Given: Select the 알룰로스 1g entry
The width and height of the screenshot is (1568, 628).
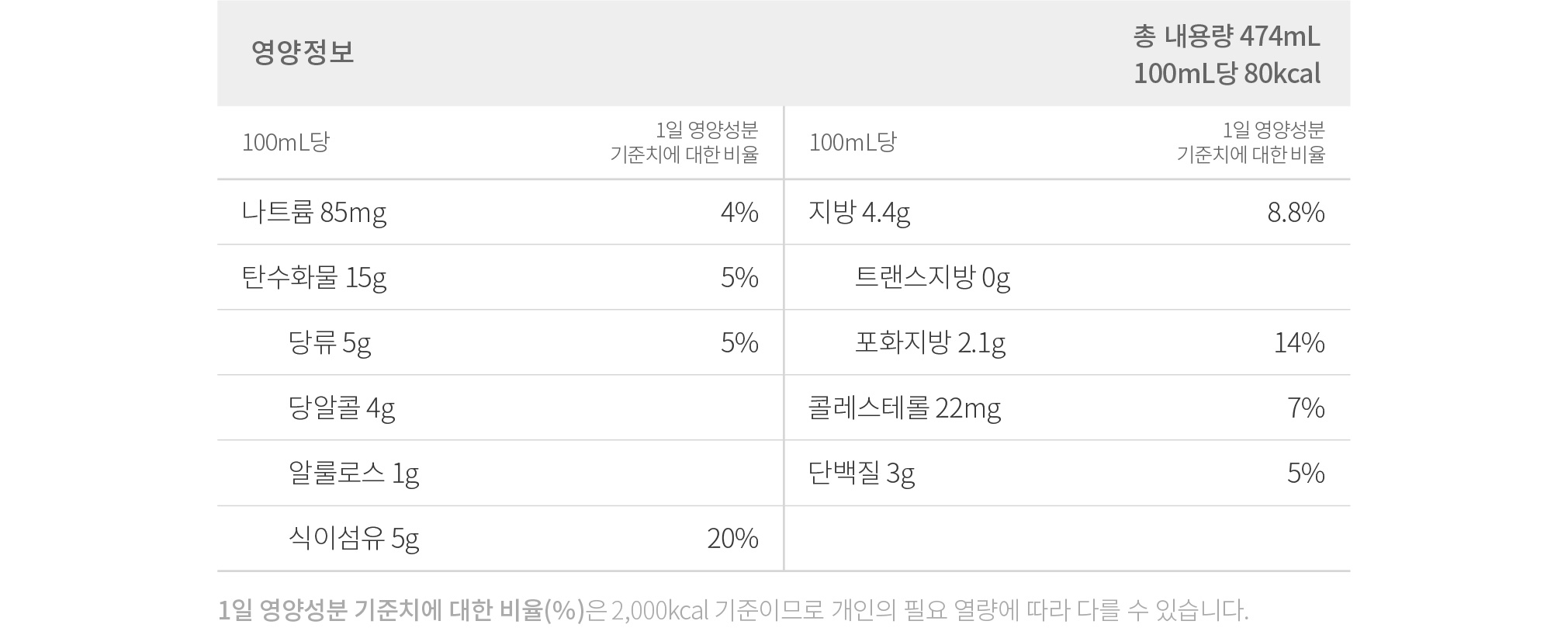Looking at the screenshot, I should [354, 474].
